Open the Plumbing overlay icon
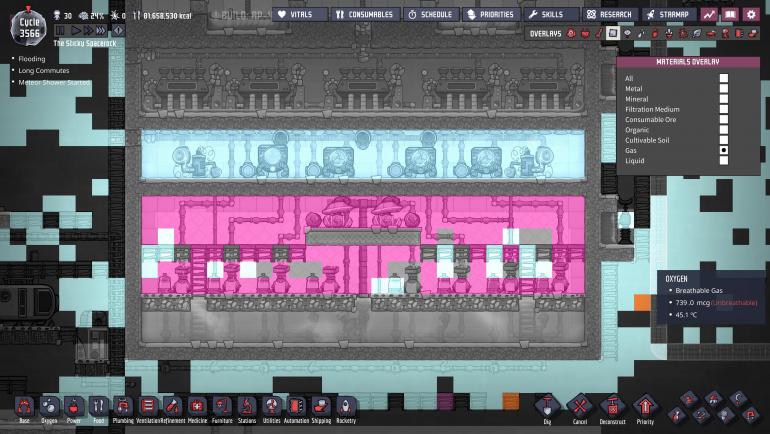The width and height of the screenshot is (770, 434). click(x=641, y=33)
